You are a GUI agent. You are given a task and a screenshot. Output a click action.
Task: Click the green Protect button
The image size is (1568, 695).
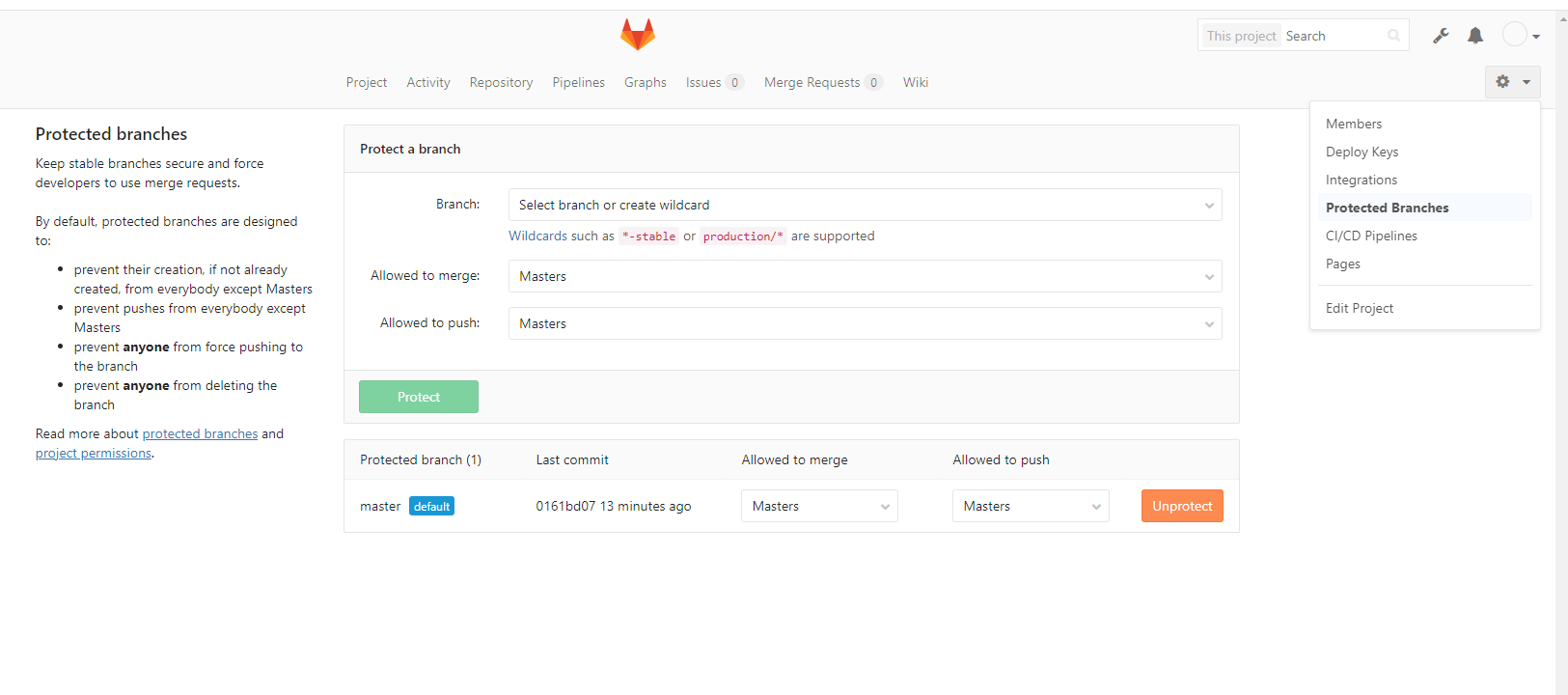(419, 397)
